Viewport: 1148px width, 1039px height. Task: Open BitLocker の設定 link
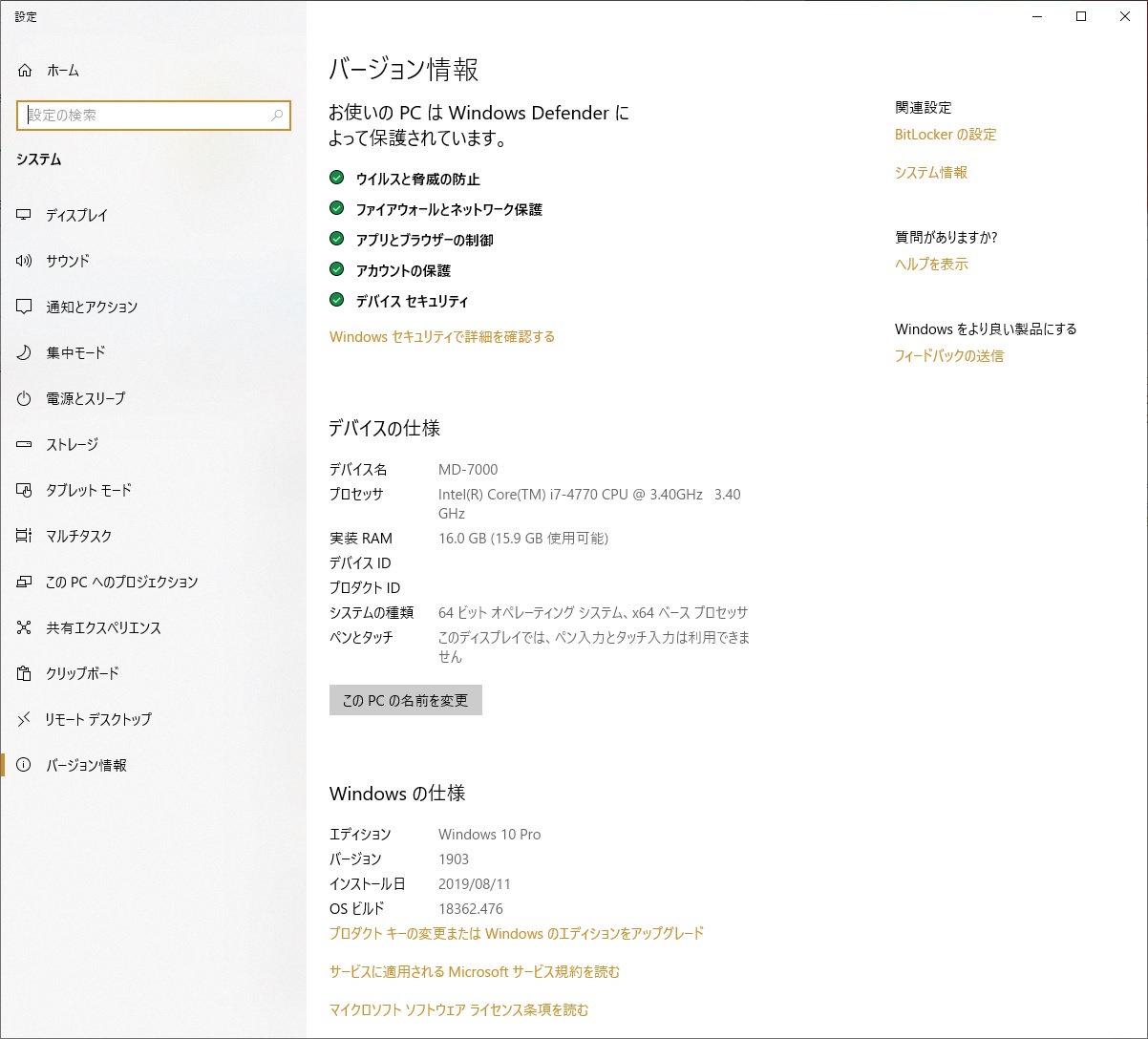click(x=946, y=135)
